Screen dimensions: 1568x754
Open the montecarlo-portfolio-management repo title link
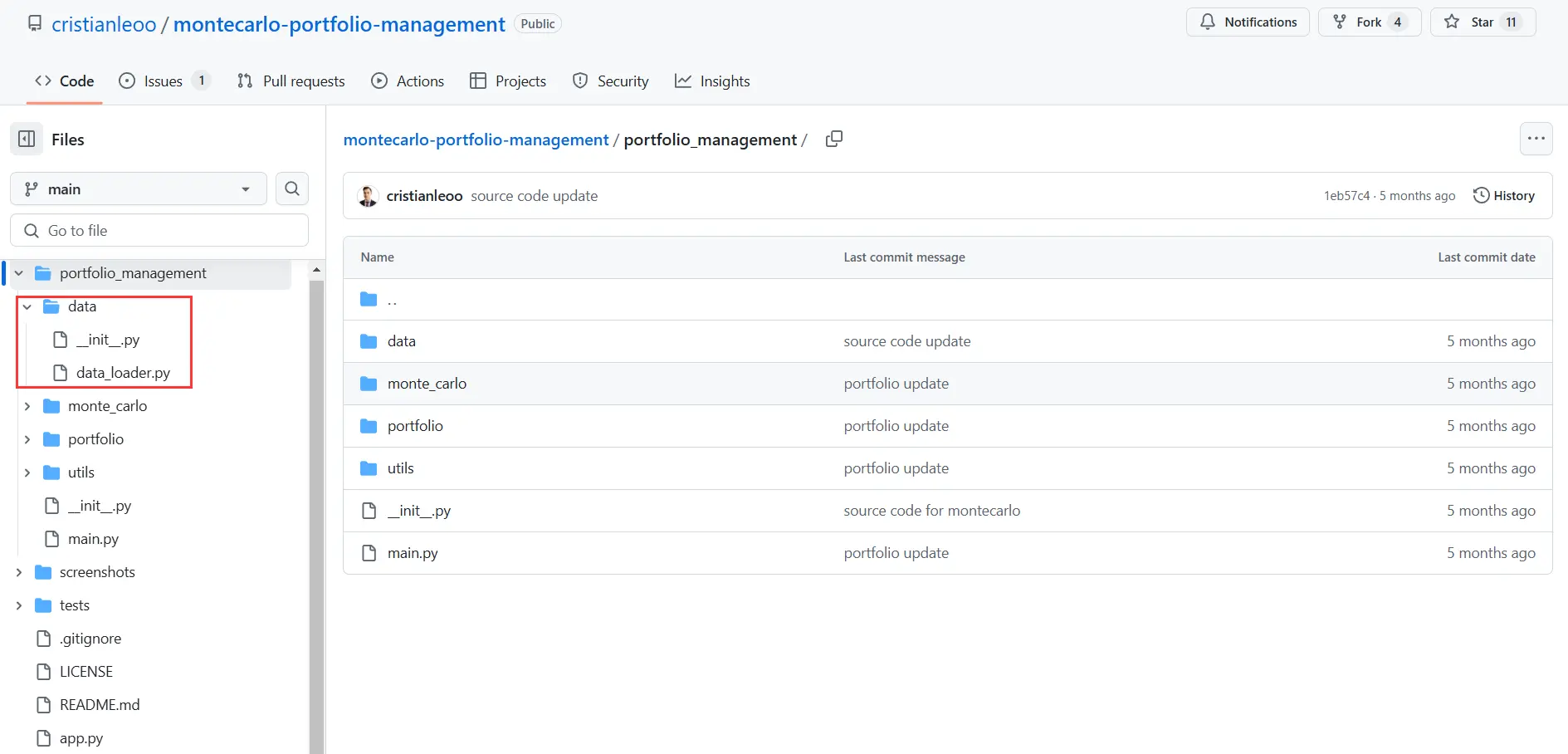tap(339, 24)
